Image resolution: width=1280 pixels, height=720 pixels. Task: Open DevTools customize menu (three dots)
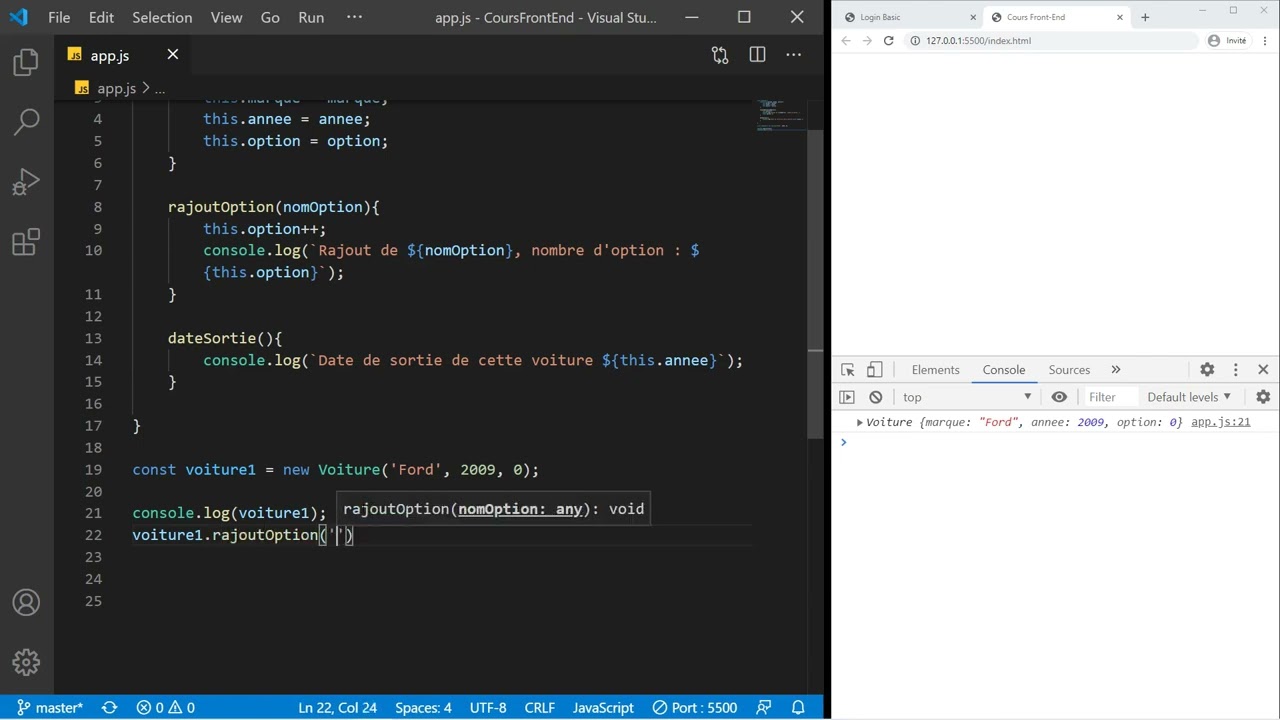point(1236,370)
